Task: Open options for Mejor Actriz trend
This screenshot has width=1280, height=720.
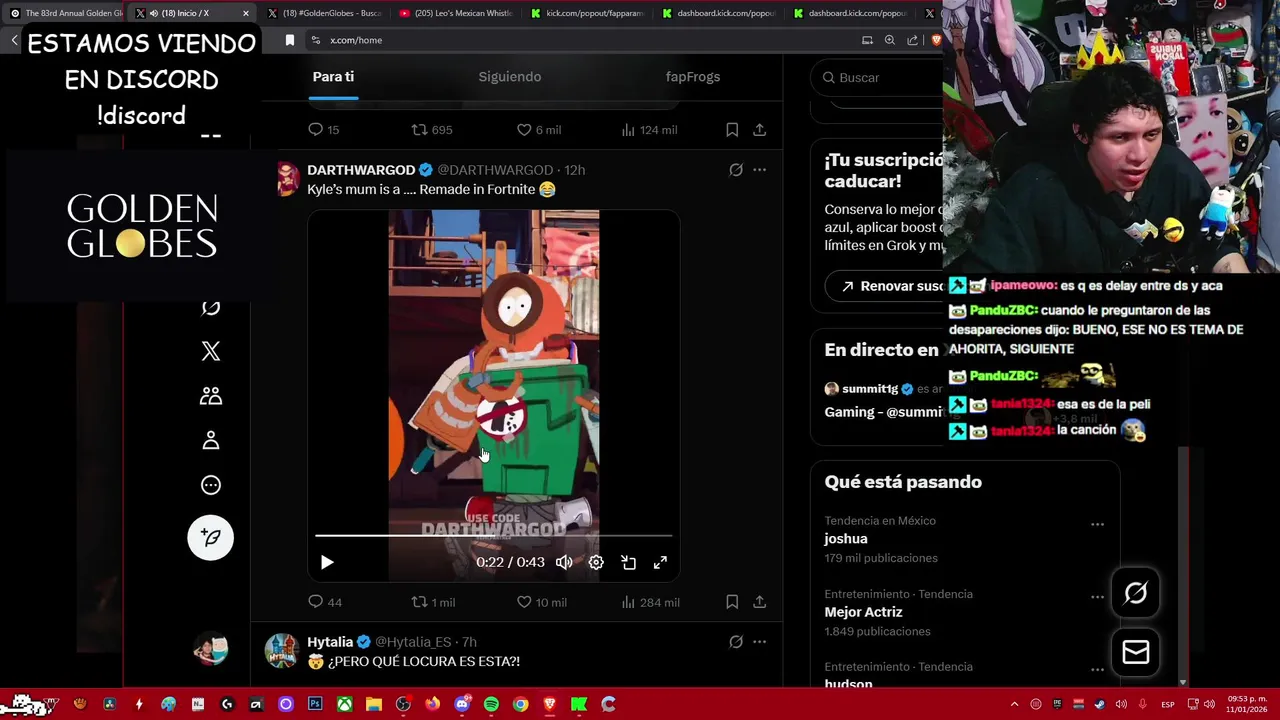Action: coord(1097,597)
